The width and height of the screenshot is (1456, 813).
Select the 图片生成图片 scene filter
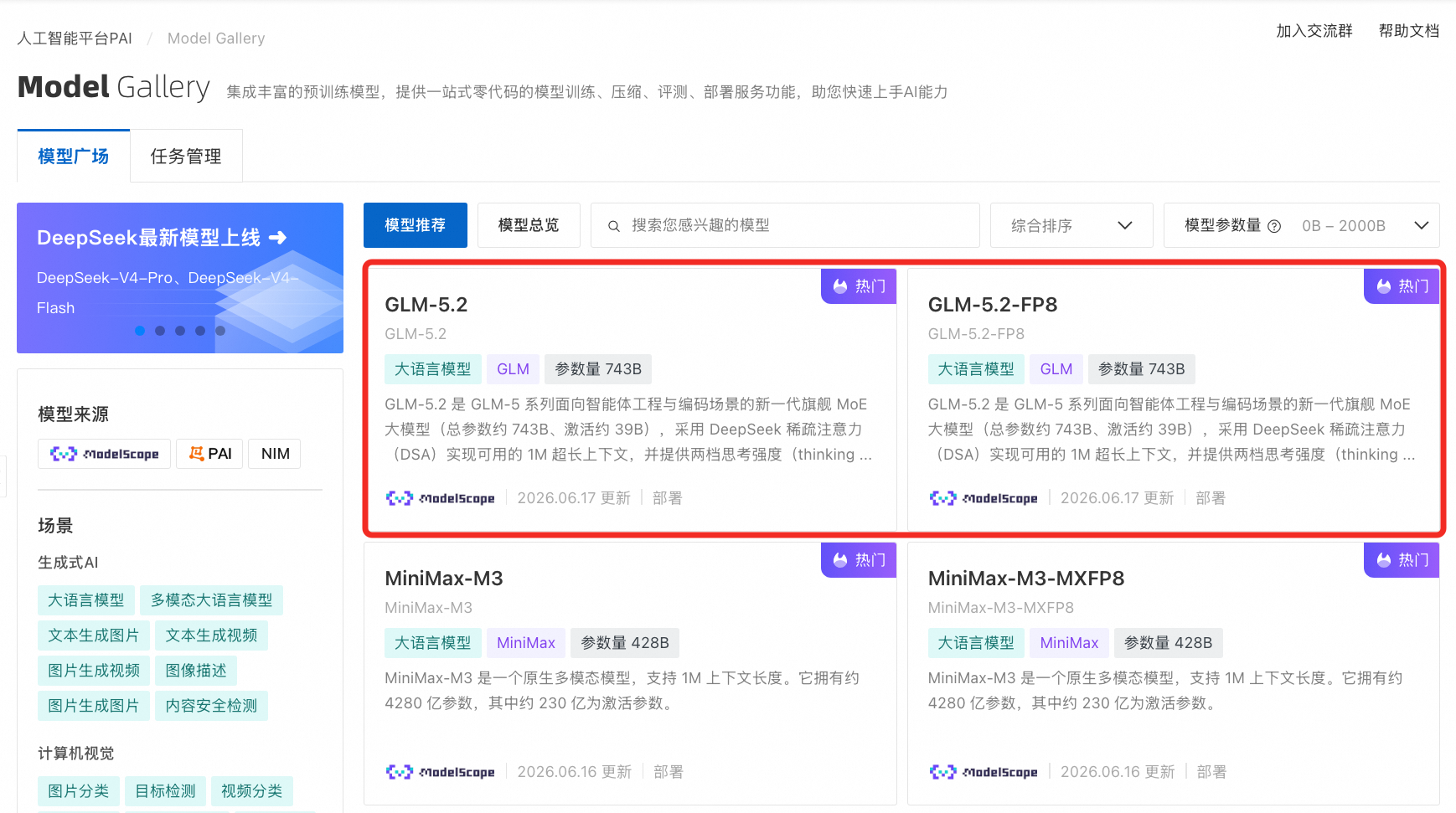pyautogui.click(x=94, y=706)
